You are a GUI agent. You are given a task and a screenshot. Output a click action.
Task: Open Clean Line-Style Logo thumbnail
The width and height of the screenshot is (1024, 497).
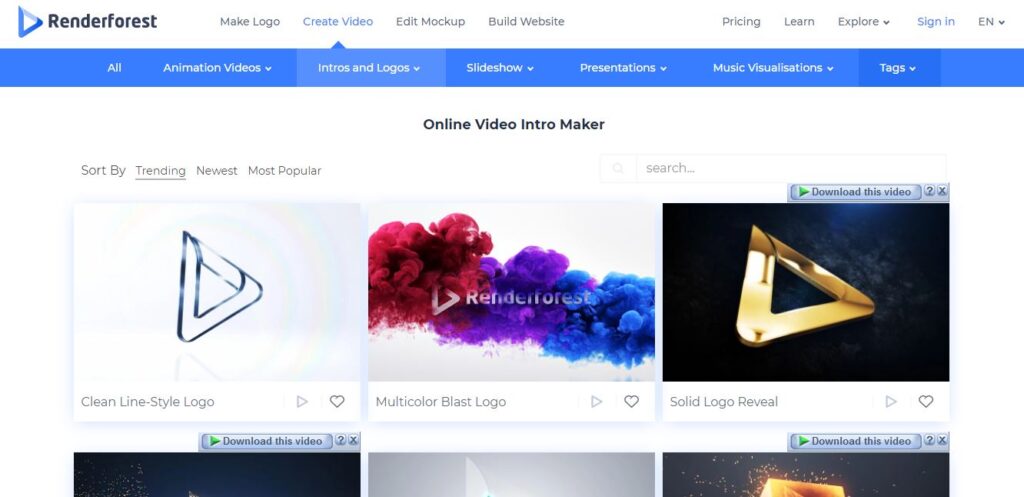(x=217, y=292)
